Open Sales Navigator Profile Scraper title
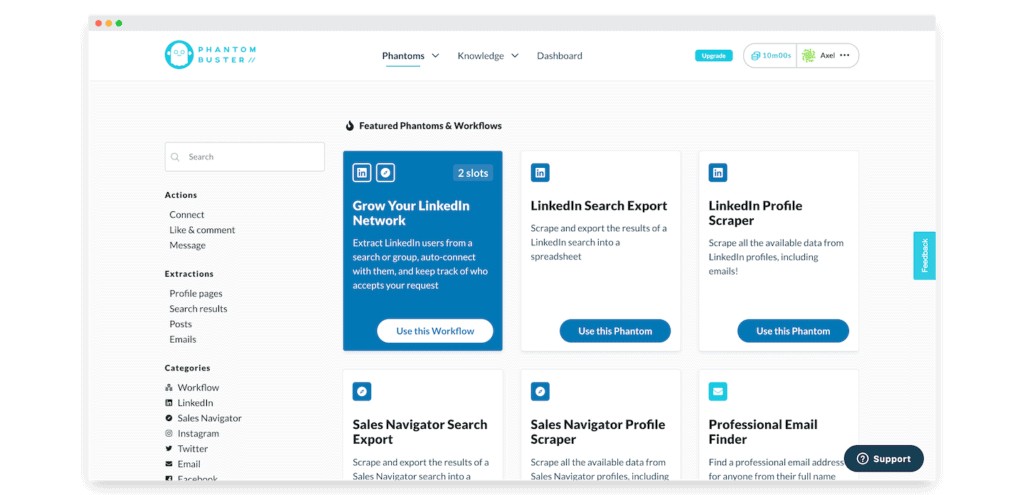Screen dimensions: 1024x495 tap(598, 432)
